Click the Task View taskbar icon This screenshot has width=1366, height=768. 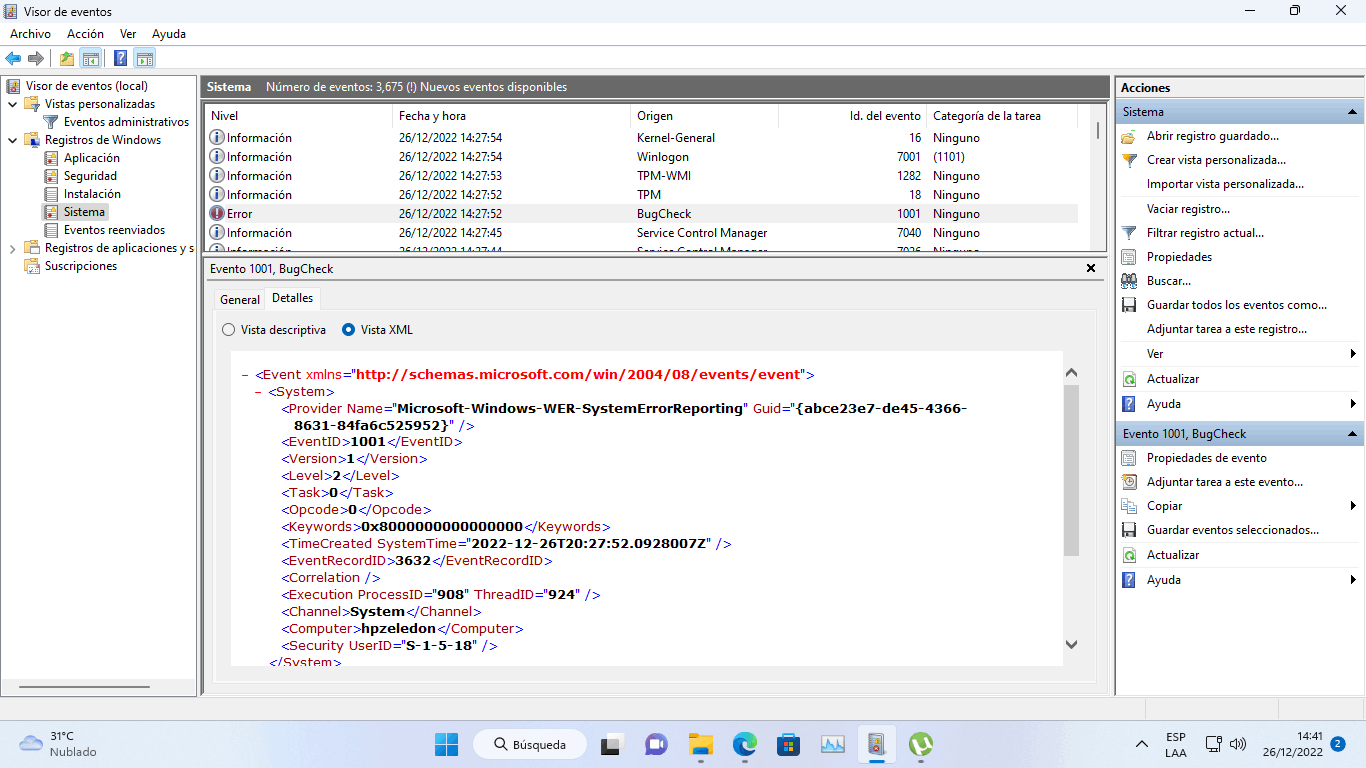pos(610,744)
